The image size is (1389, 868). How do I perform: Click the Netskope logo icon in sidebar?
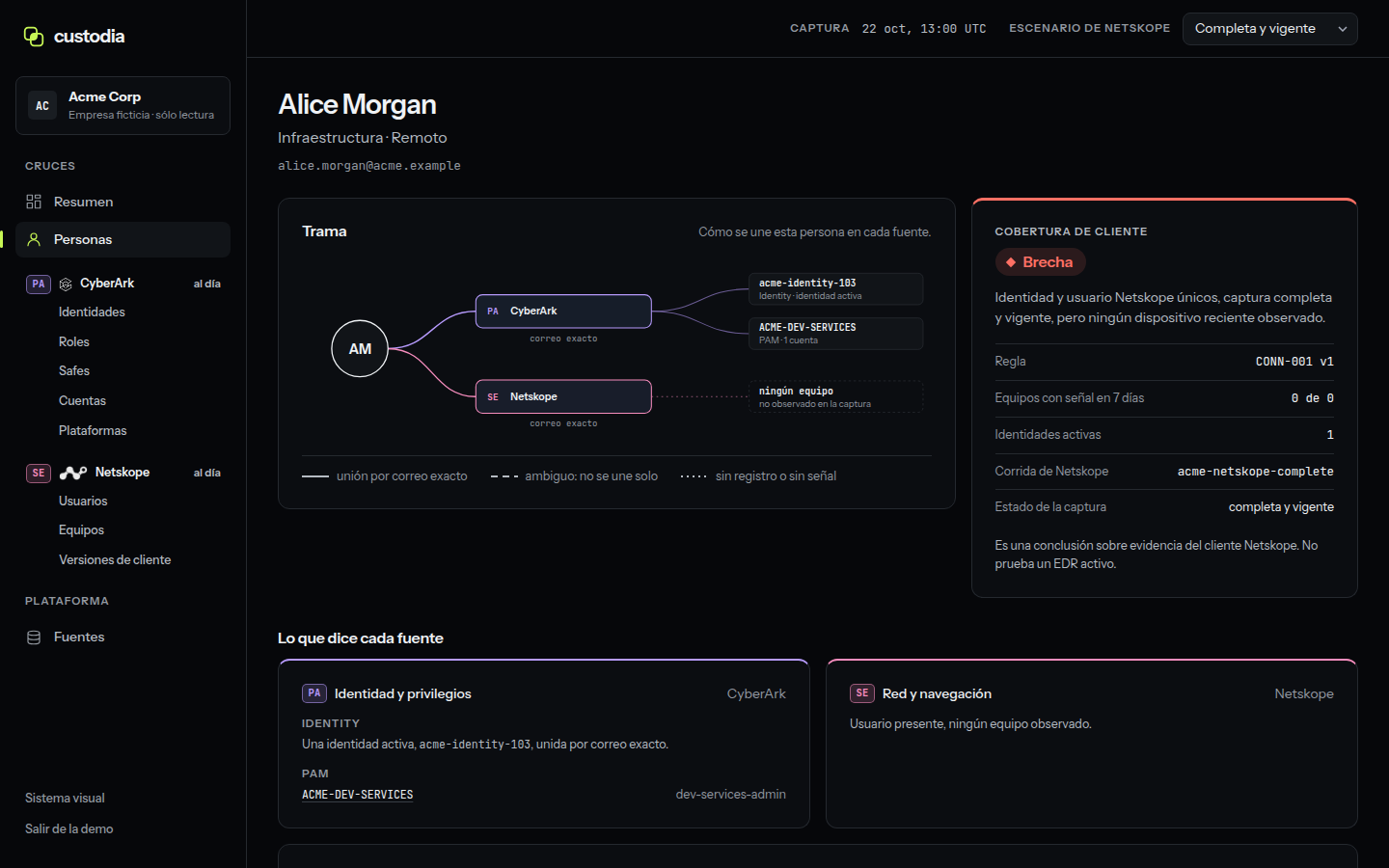[73, 473]
